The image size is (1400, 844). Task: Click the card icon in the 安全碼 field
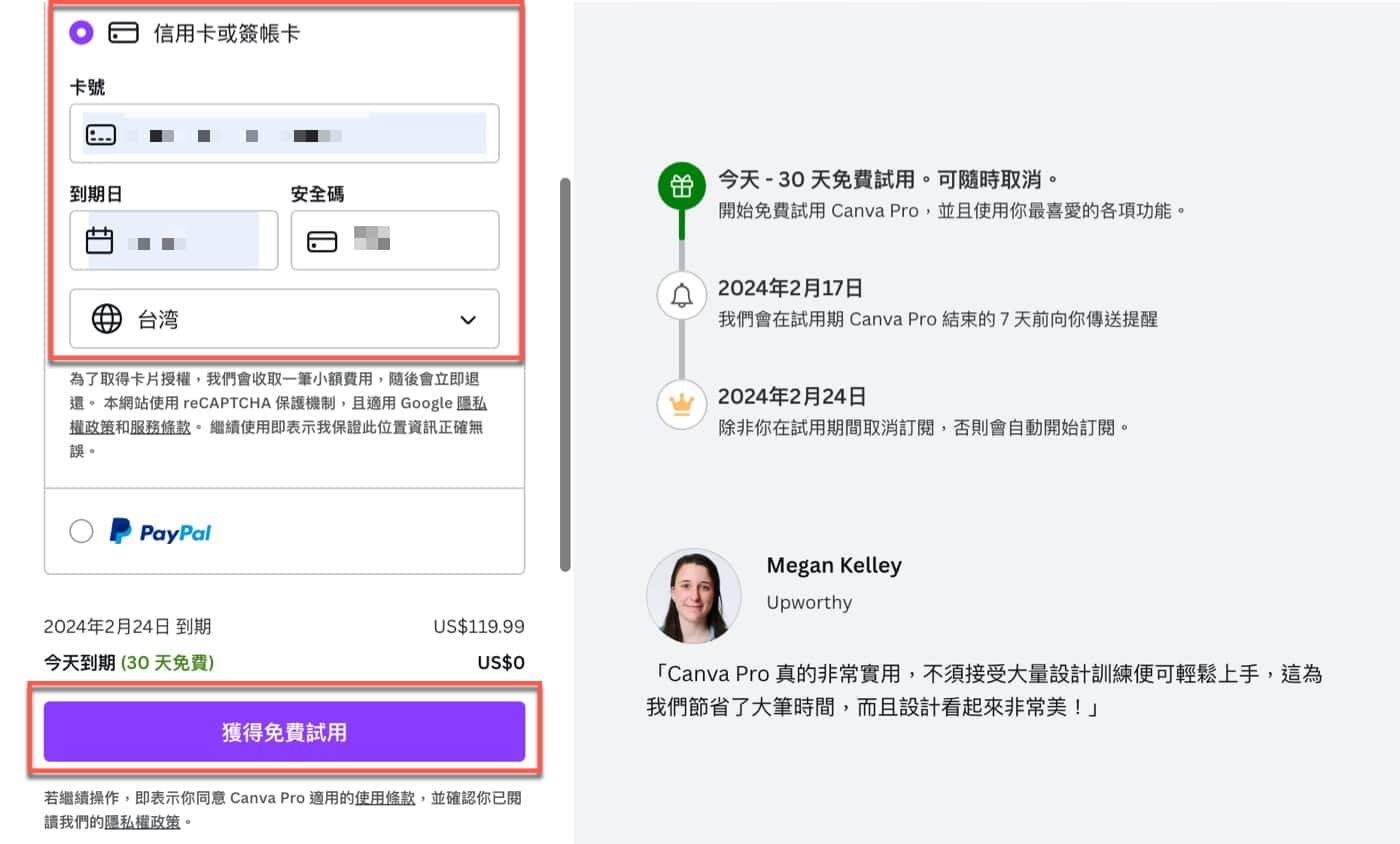pos(322,241)
